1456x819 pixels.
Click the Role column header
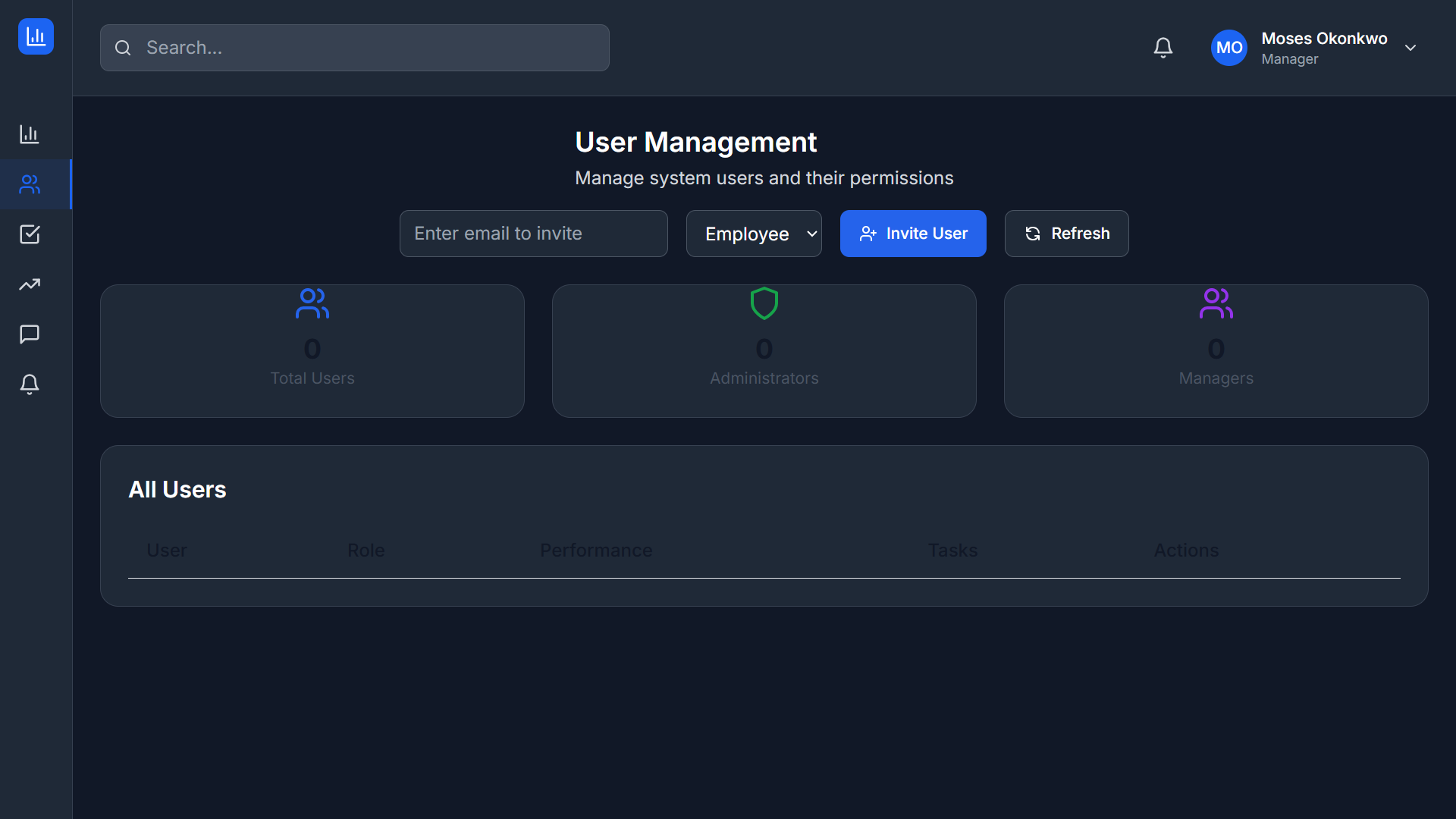pos(366,551)
